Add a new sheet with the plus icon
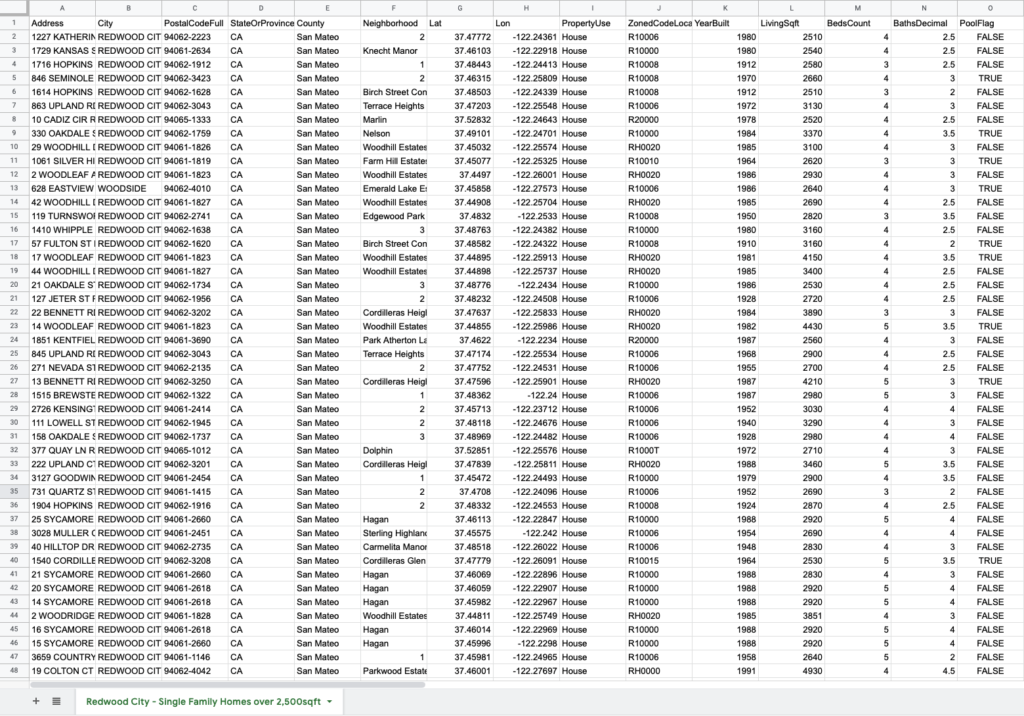This screenshot has height=716, width=1024. tap(36, 701)
